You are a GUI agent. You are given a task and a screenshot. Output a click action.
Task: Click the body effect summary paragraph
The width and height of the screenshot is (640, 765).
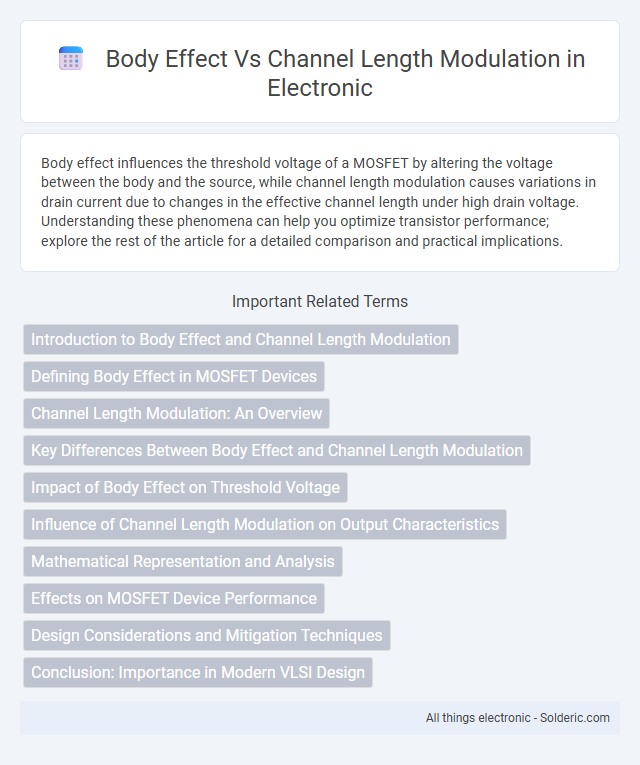click(x=319, y=202)
